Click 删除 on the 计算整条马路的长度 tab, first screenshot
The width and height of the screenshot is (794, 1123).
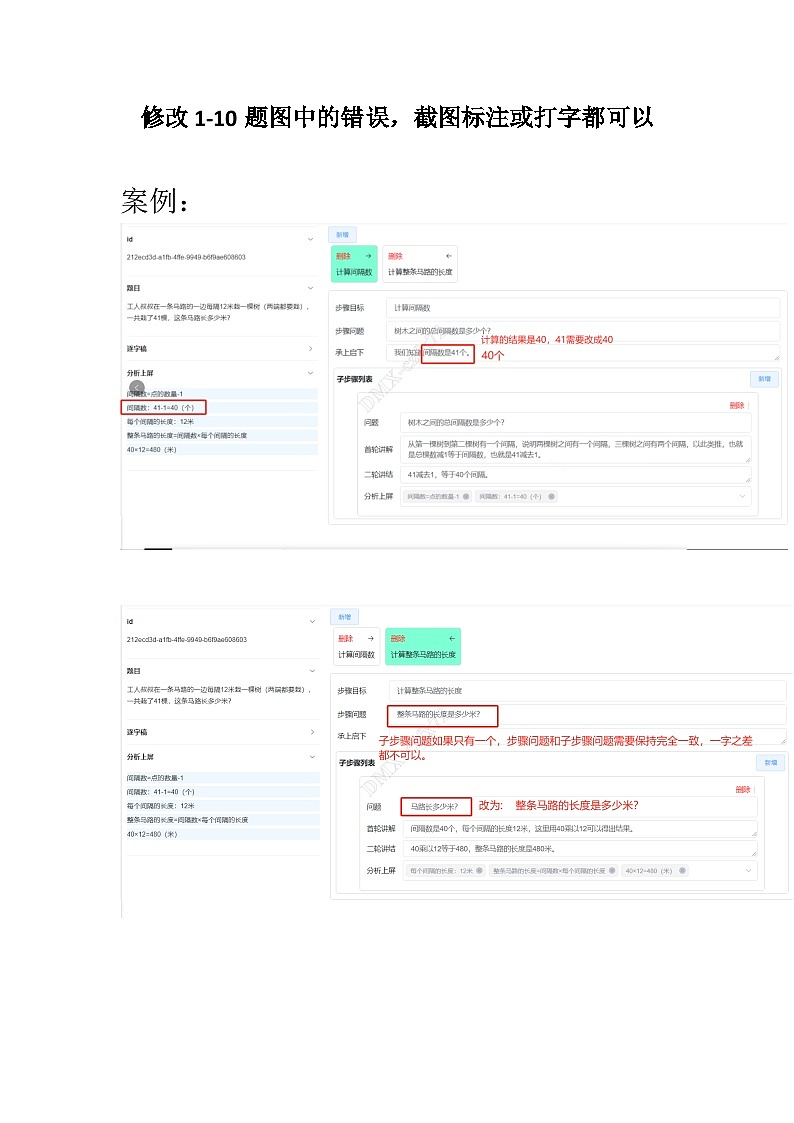[395, 256]
